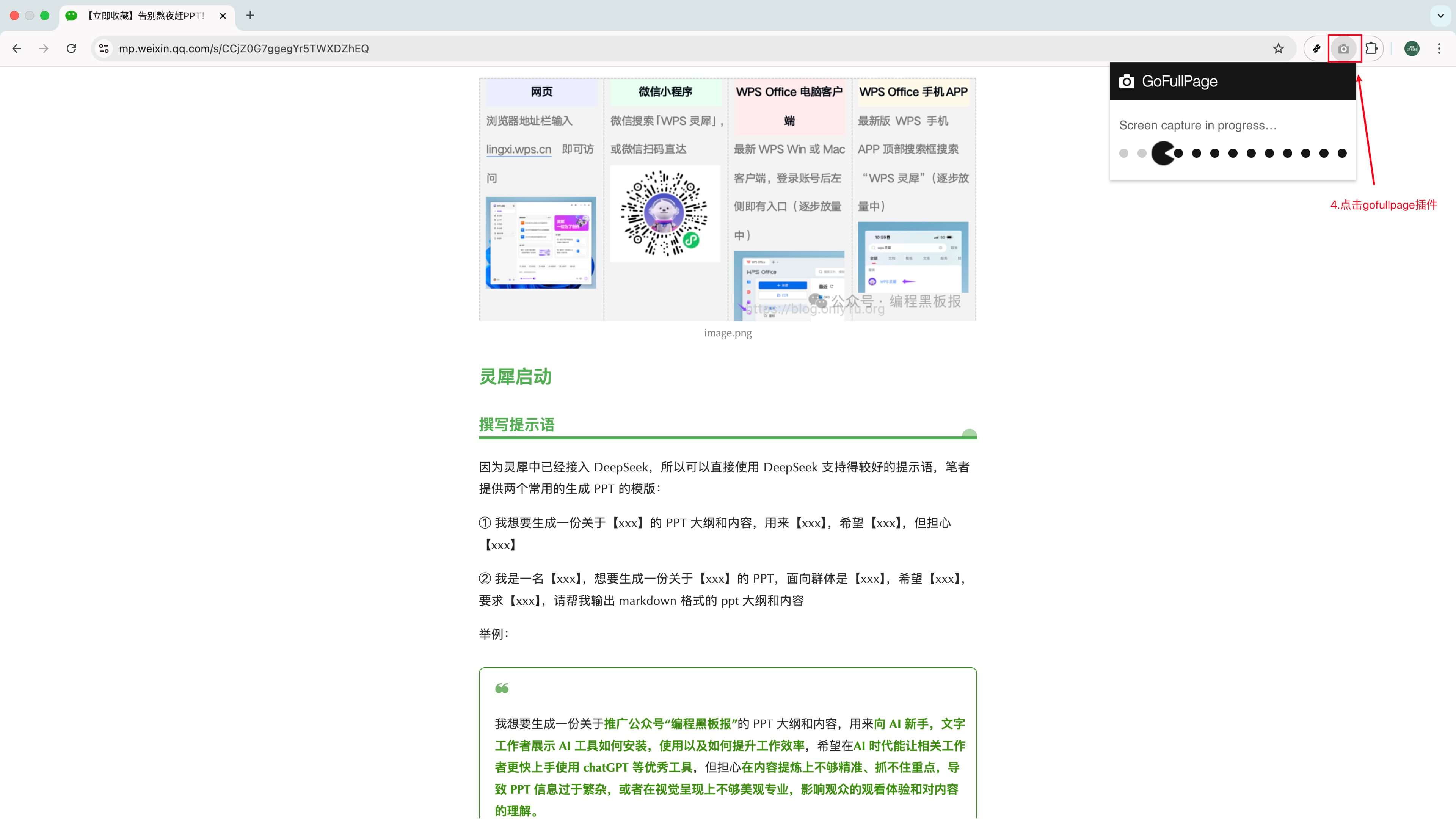Open the Chrome profile avatar
This screenshot has height=819, width=1456.
1411,49
